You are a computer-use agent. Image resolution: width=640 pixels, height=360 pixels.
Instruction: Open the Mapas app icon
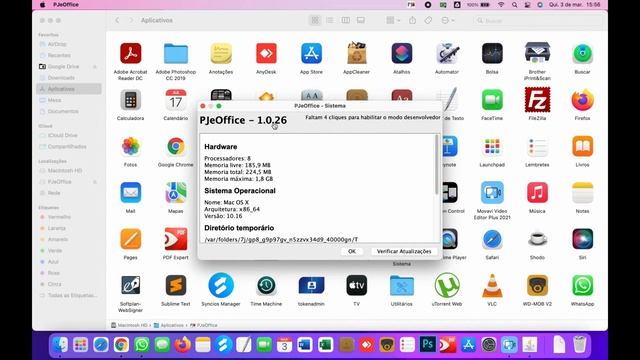pos(176,193)
